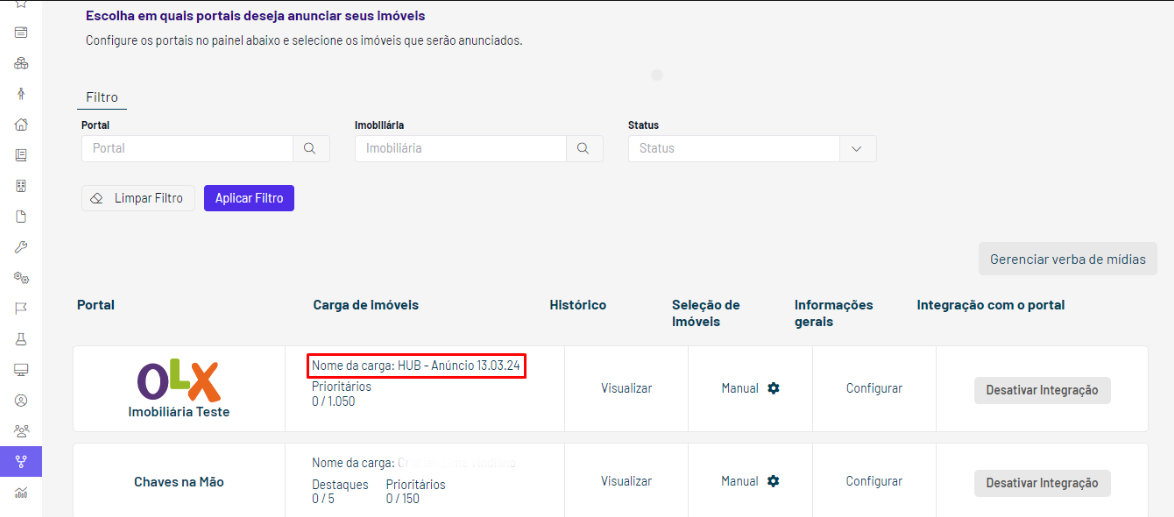1174x517 pixels.
Task: Open the chart analytics sidebar icon
Action: click(21, 492)
